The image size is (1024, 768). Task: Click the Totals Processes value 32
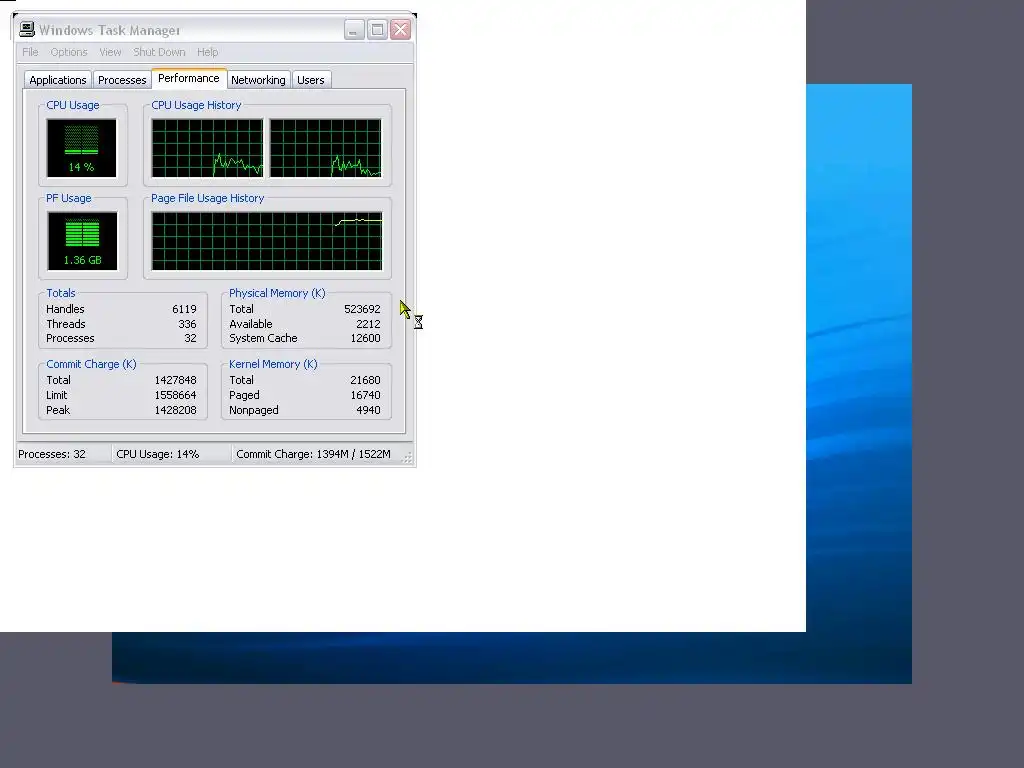190,338
